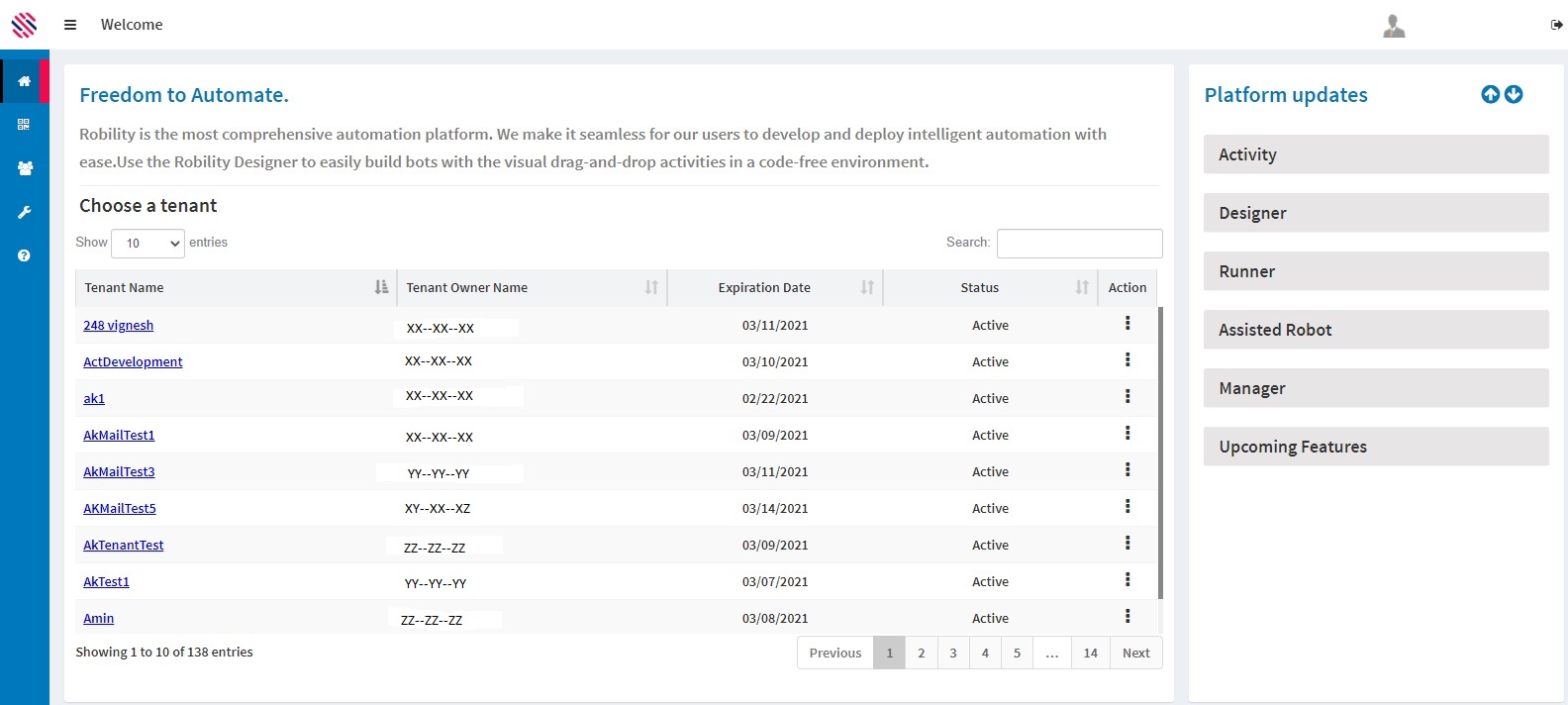Expand the Upcoming Features section
Screen dimensions: 1568x705
[1375, 447]
